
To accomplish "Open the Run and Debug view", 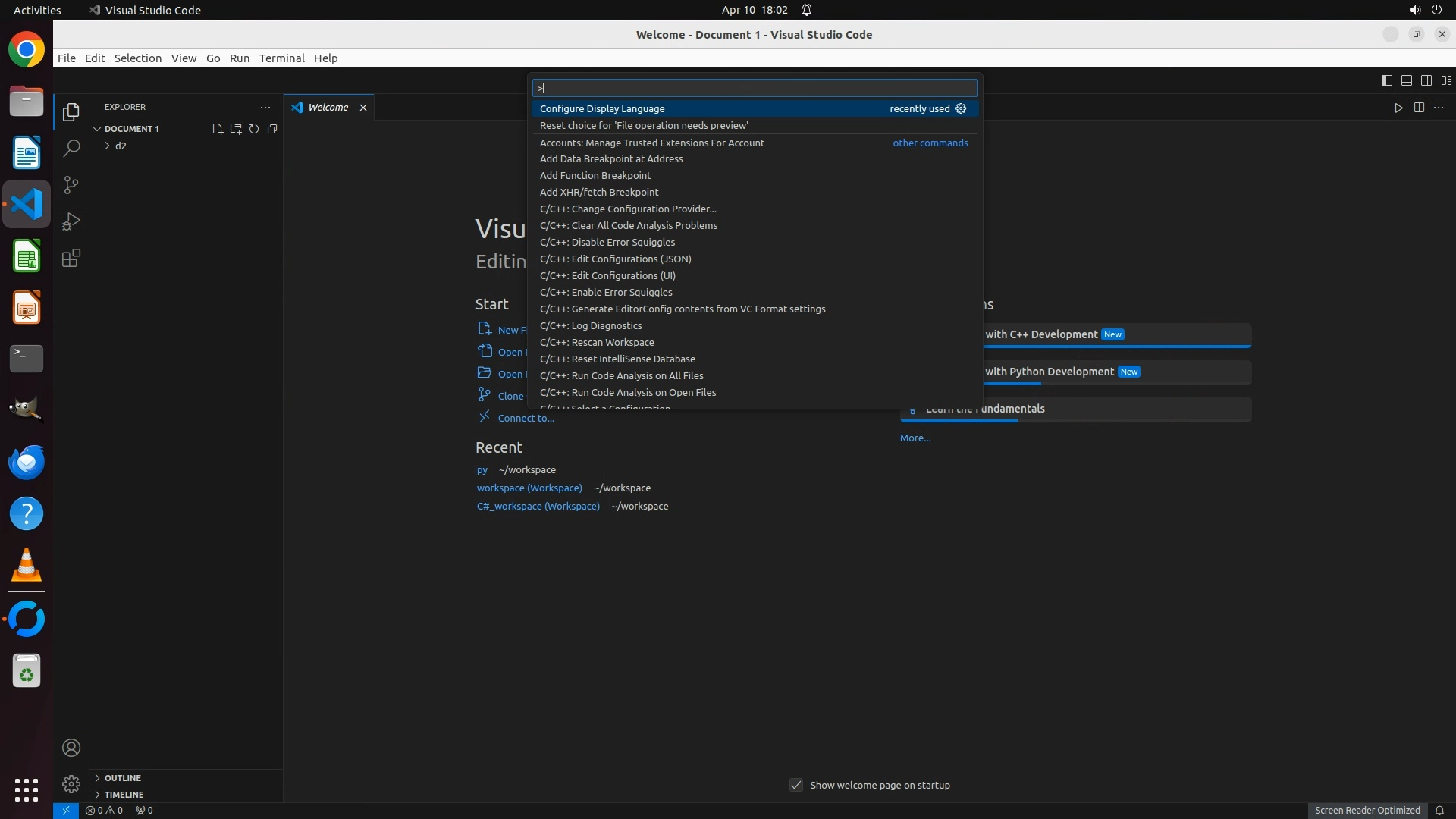I will (71, 221).
